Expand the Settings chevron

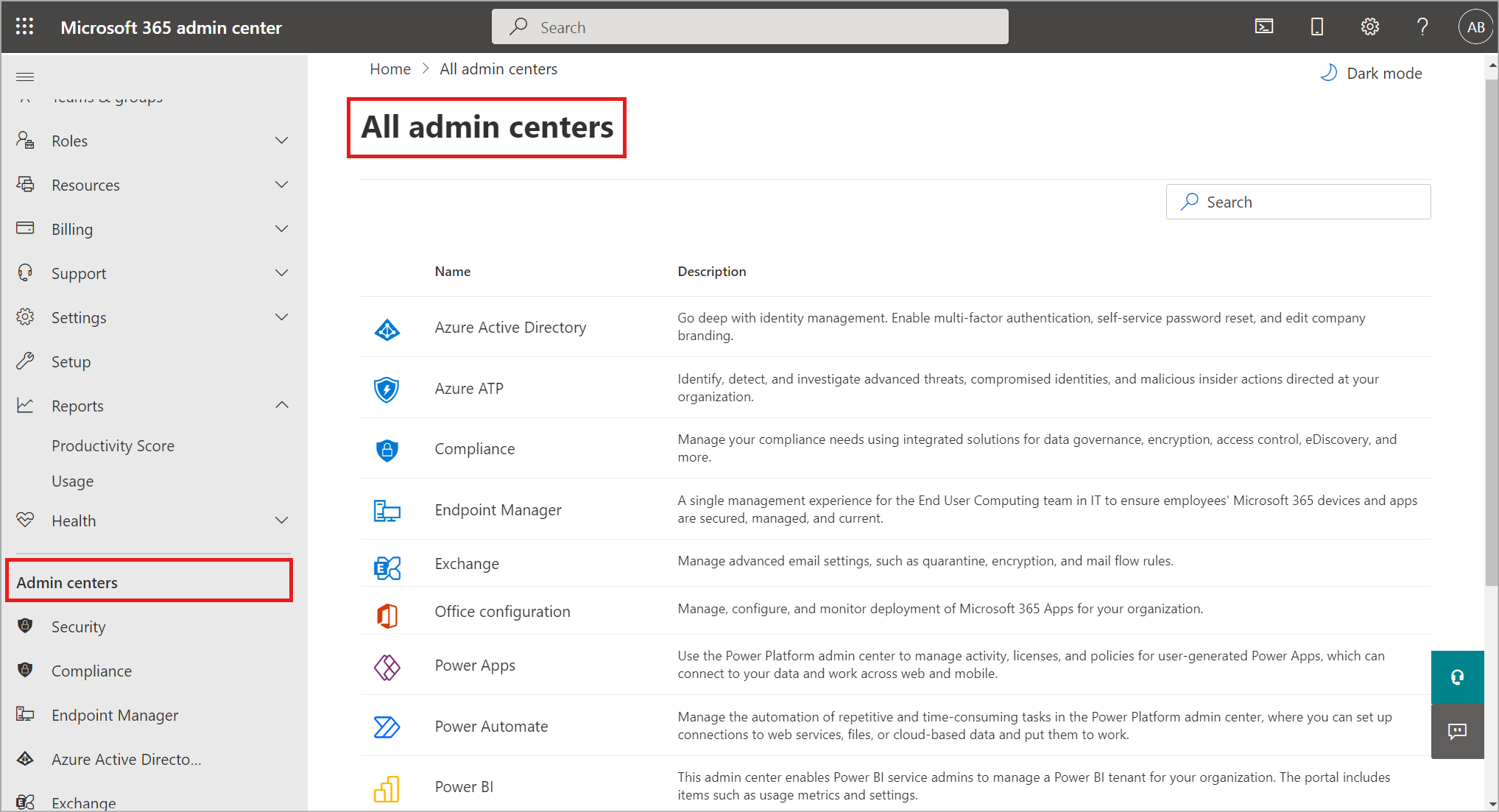(281, 317)
